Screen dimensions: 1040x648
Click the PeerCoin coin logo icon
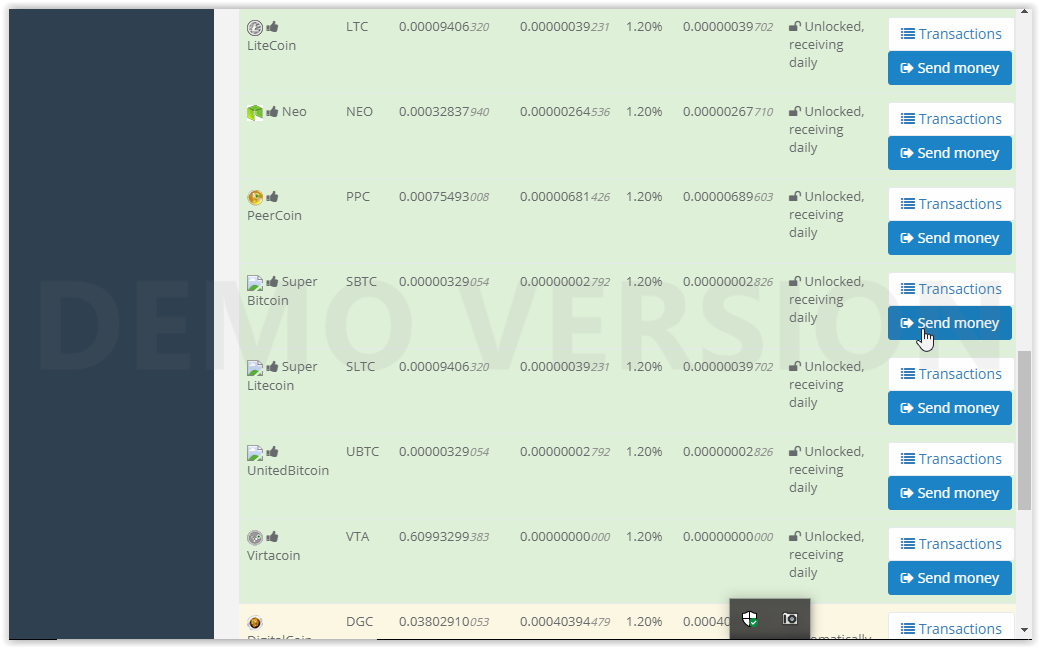pos(255,198)
